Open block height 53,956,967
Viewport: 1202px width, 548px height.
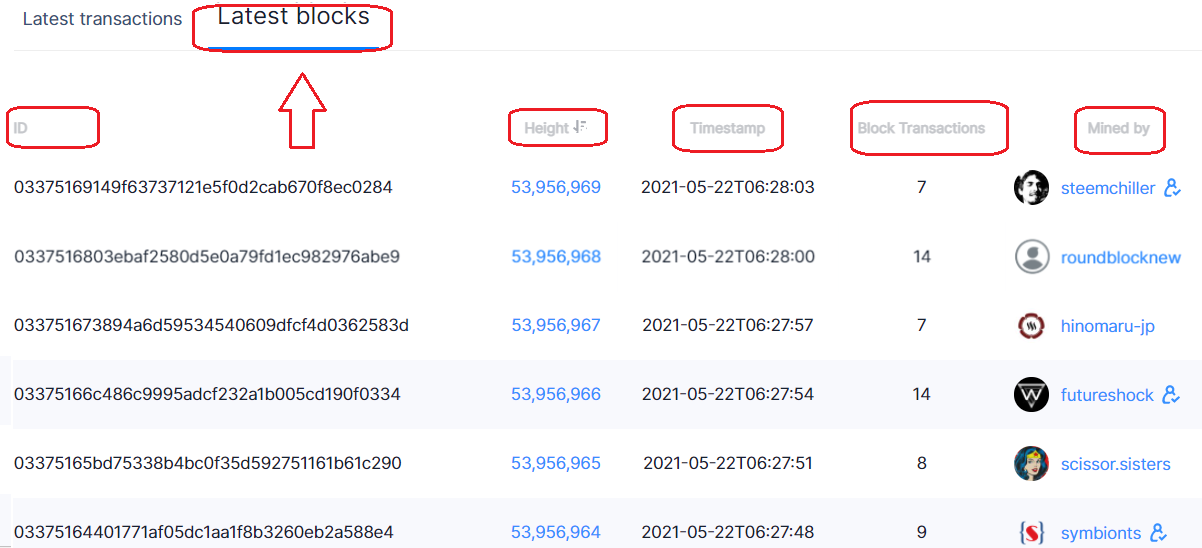tap(556, 325)
